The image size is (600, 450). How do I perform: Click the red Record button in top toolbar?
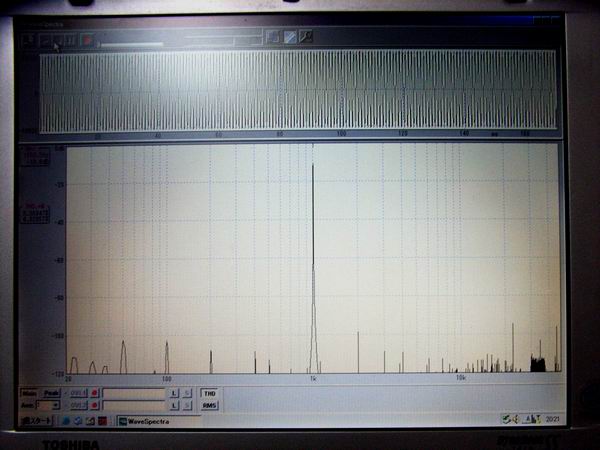coord(87,40)
